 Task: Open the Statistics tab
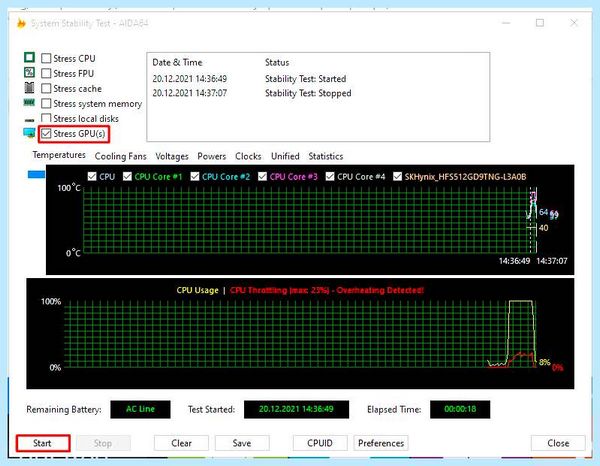pyautogui.click(x=326, y=156)
